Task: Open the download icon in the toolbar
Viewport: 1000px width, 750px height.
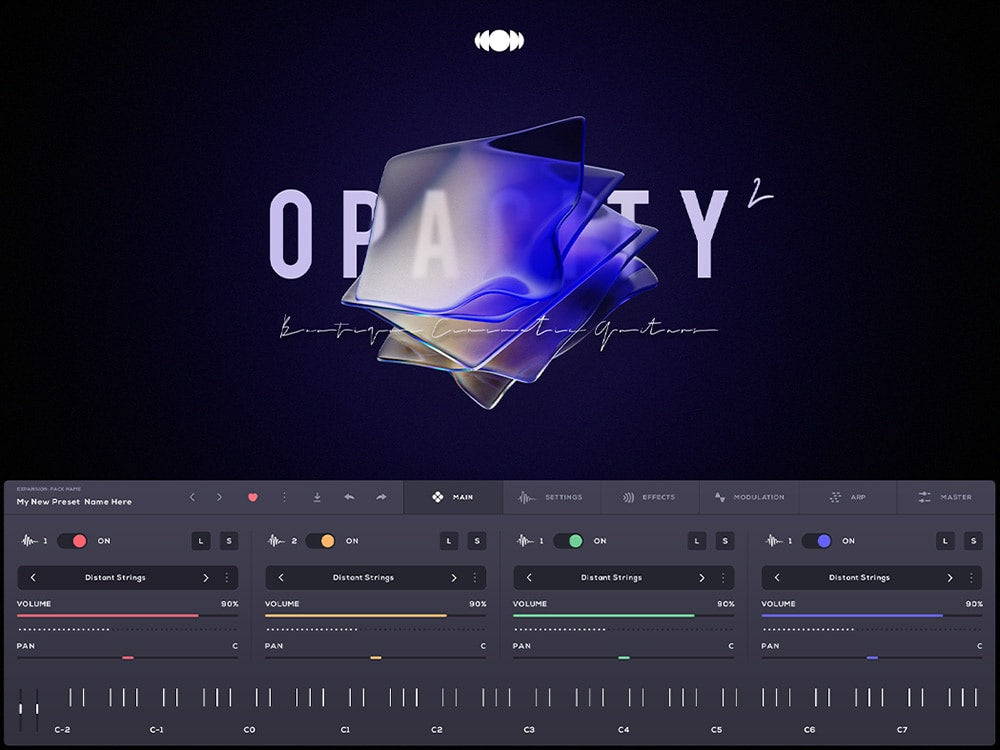Action: [x=317, y=497]
